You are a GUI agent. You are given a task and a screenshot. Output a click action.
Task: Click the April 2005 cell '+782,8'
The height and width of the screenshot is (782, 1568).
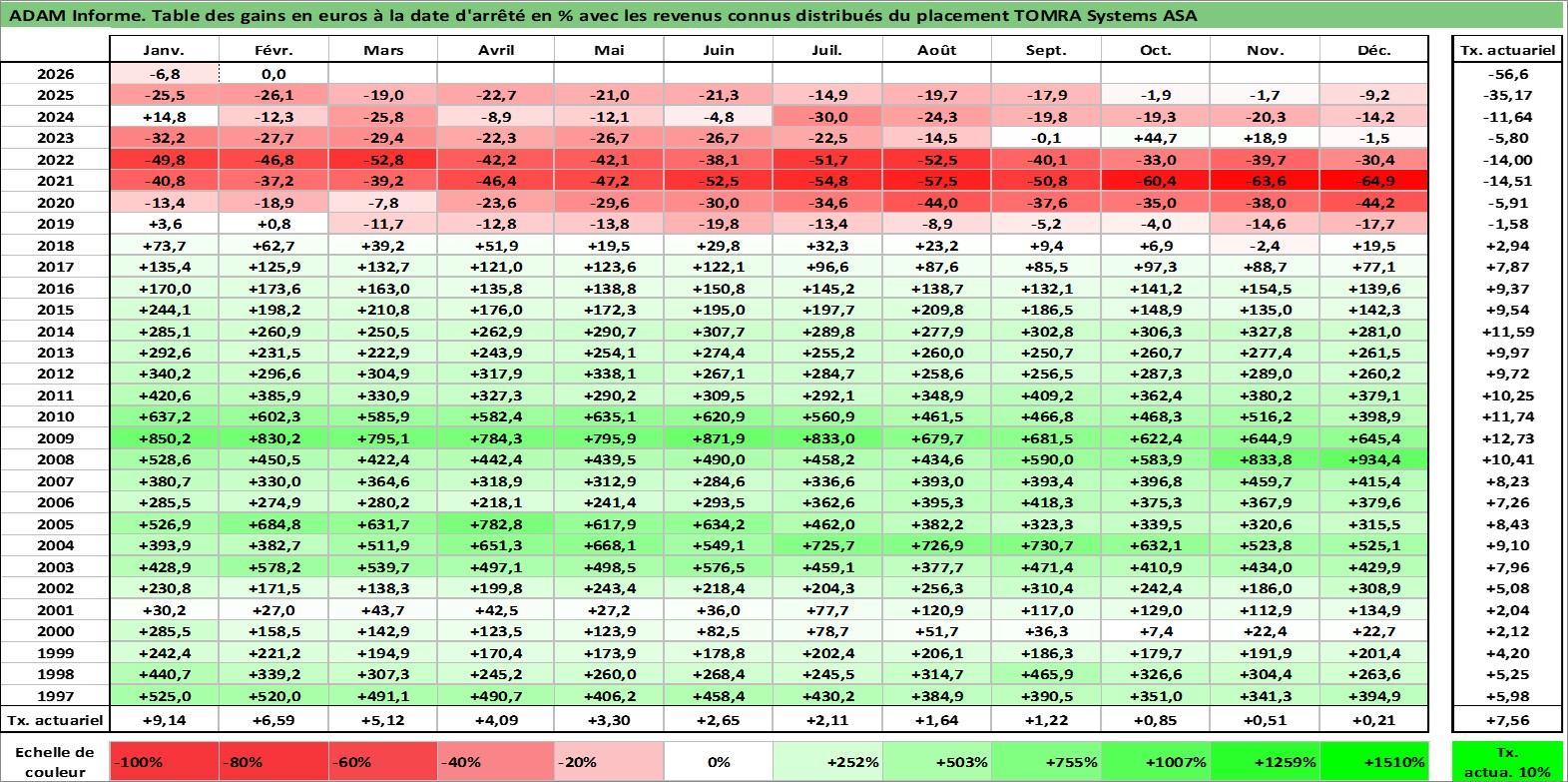click(496, 524)
